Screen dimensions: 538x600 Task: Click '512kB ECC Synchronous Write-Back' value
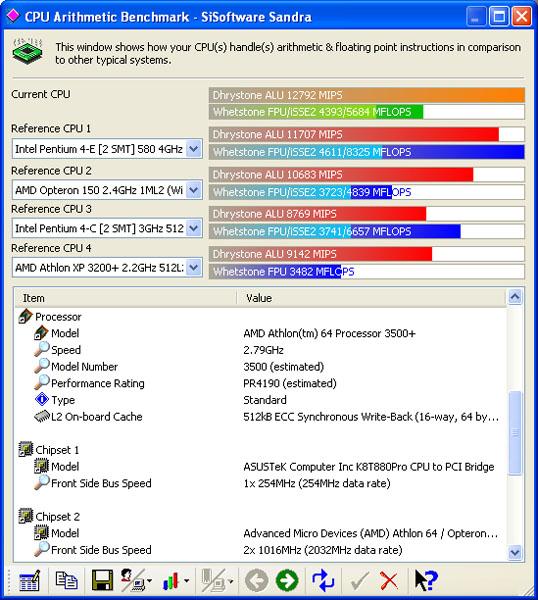[x=371, y=417]
